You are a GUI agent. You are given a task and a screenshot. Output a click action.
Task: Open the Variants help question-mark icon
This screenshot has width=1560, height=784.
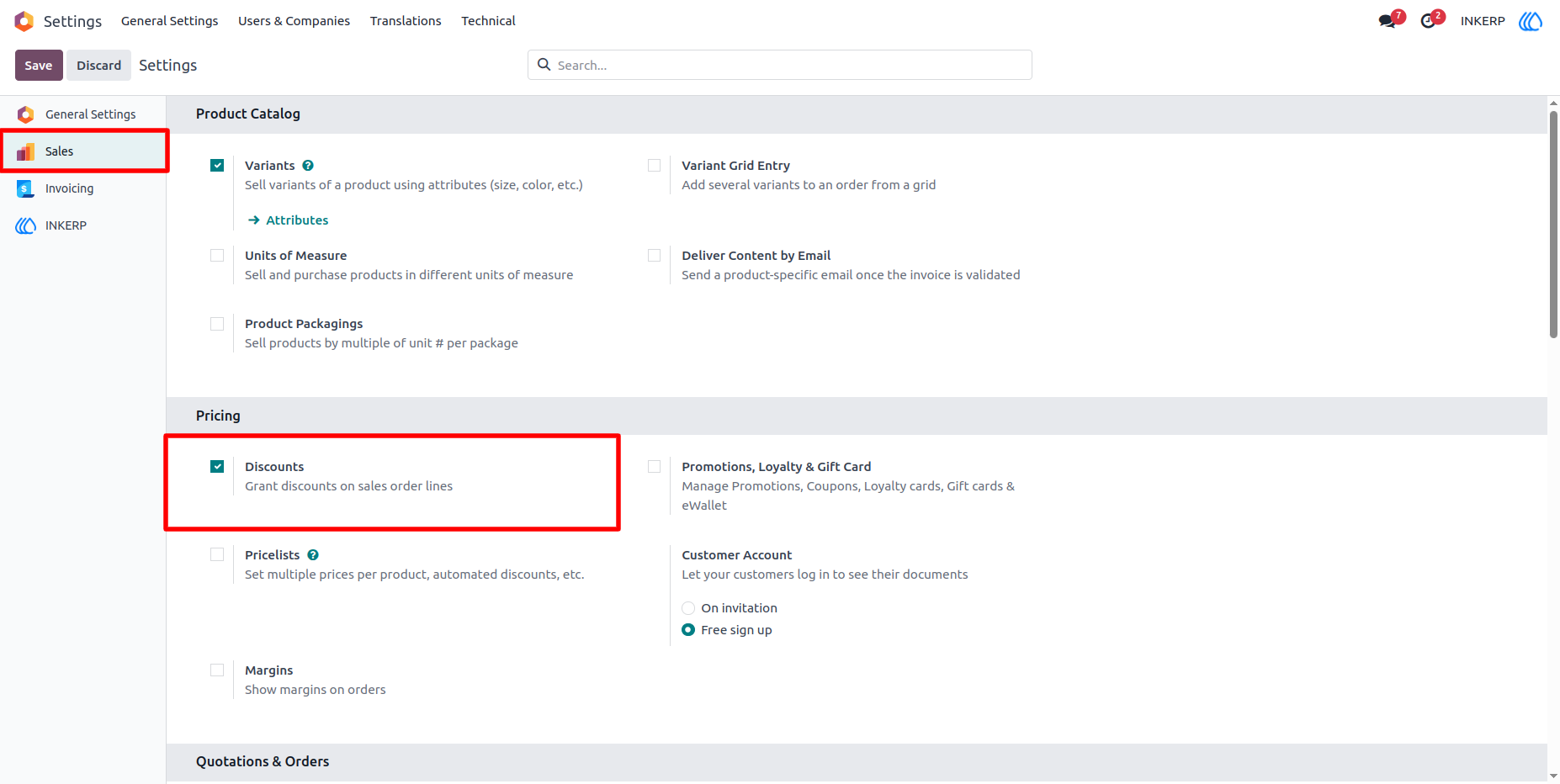click(308, 166)
